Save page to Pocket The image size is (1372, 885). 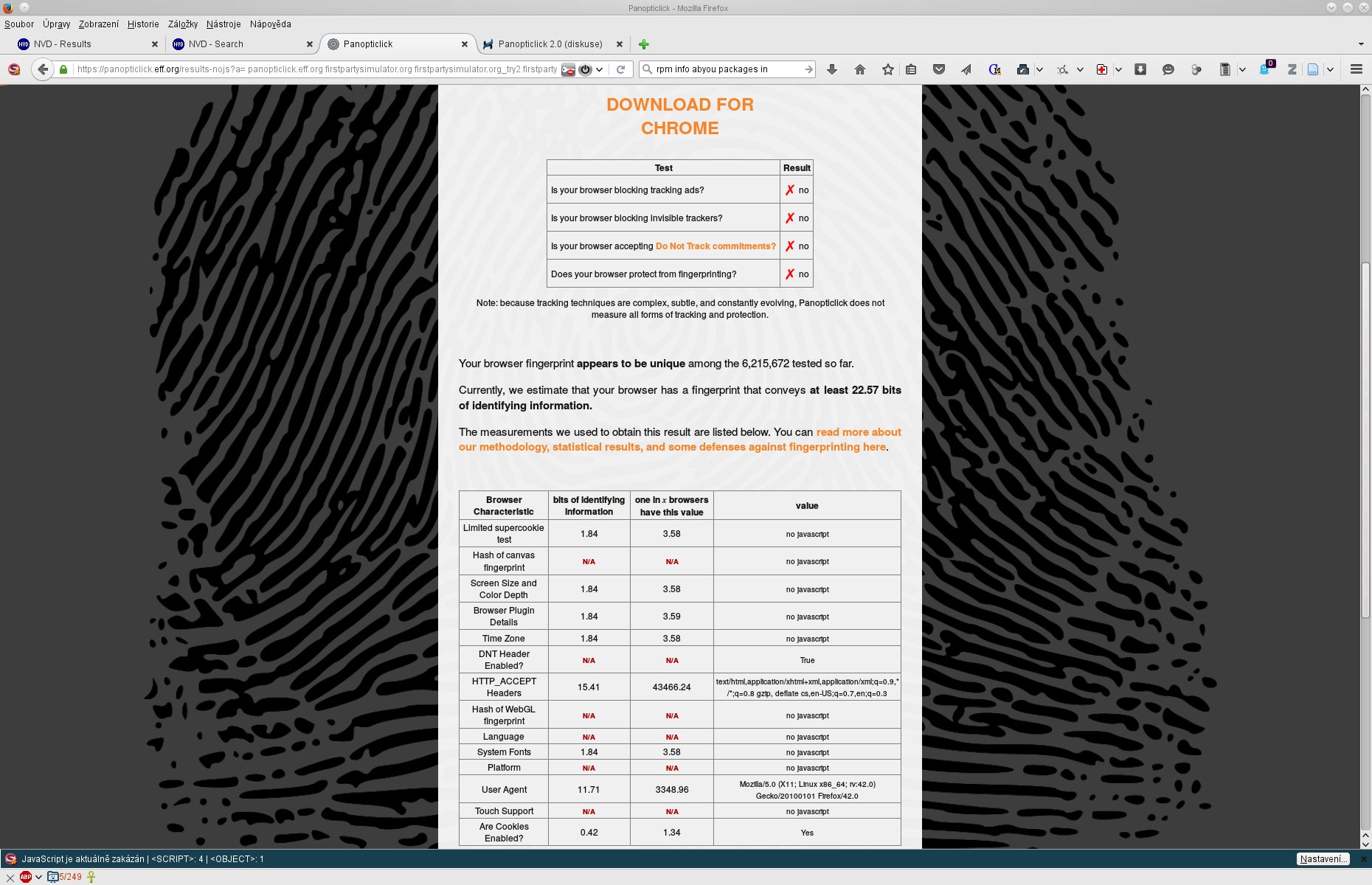(x=939, y=69)
